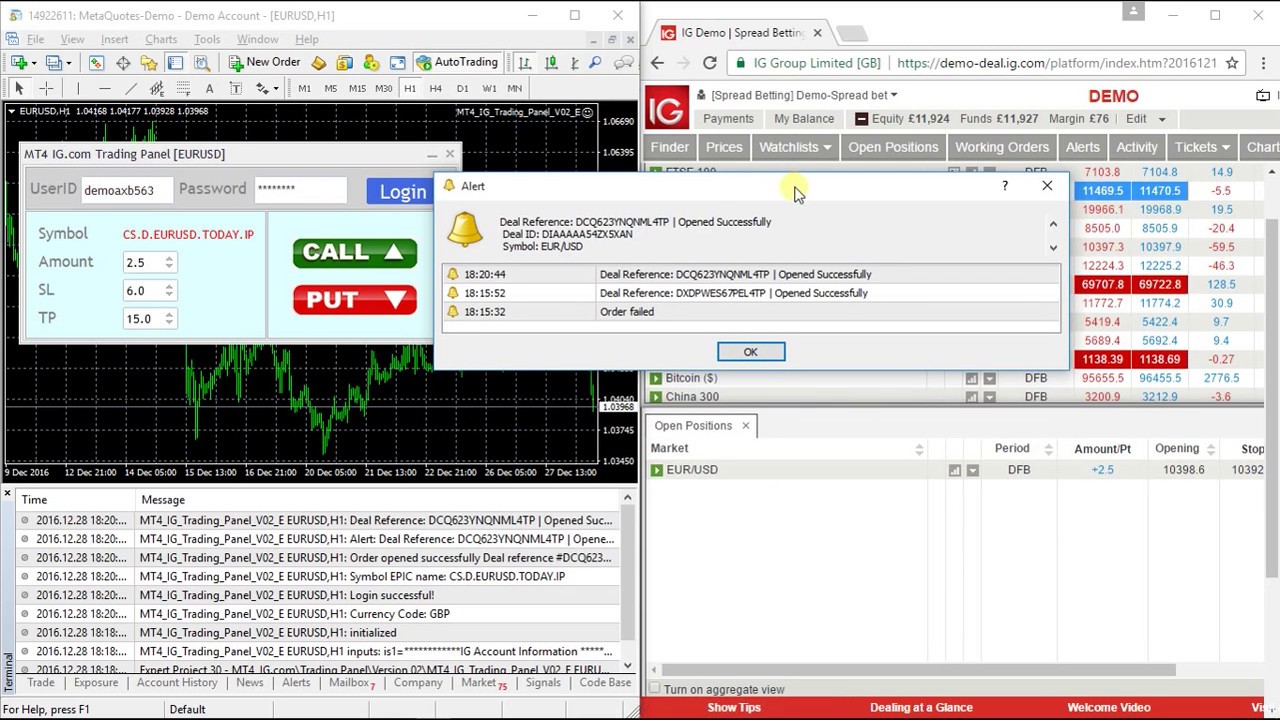Select the text 'A' drawing tool

click(209, 88)
